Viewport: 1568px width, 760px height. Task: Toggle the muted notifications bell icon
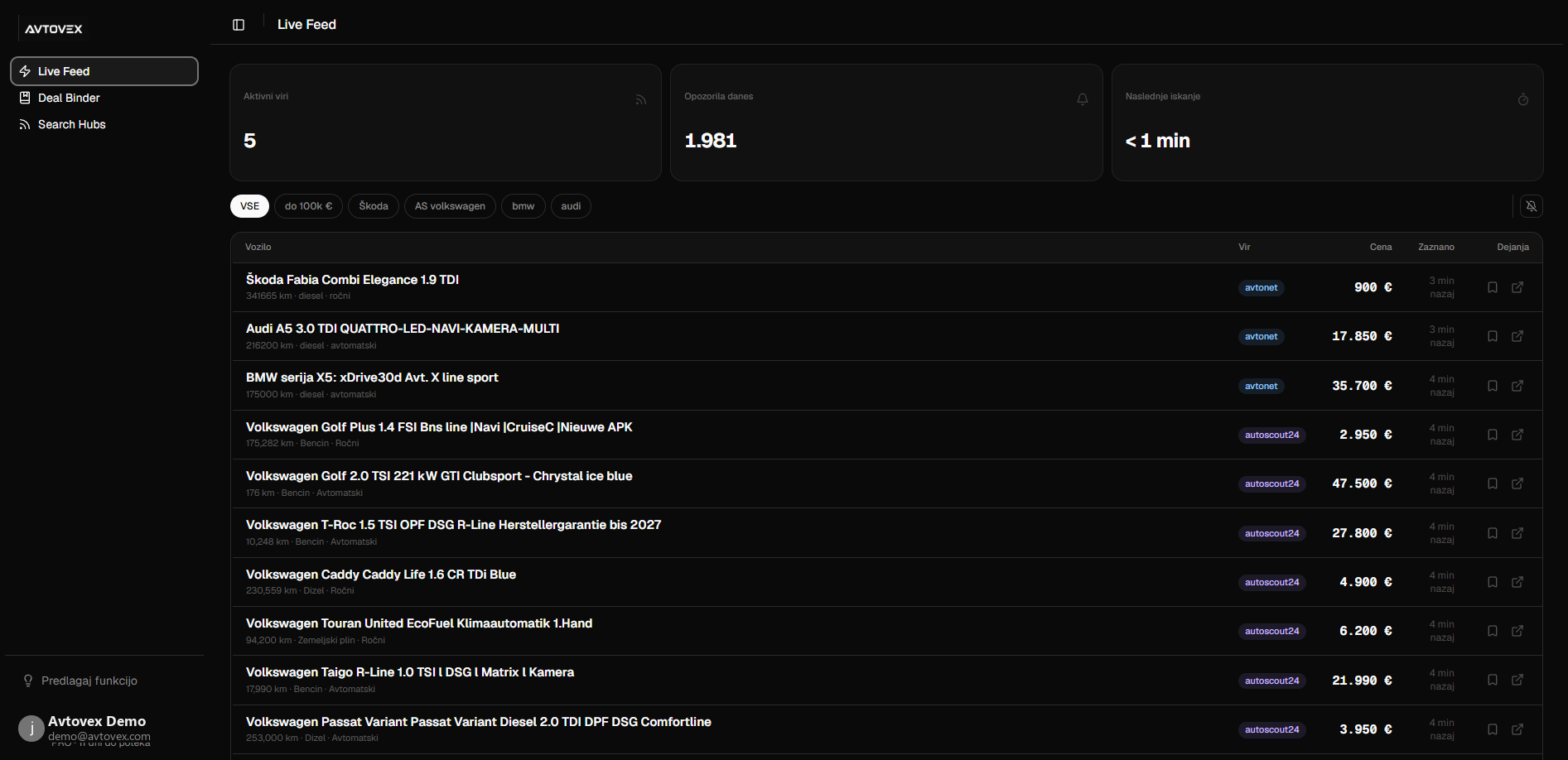(1532, 206)
